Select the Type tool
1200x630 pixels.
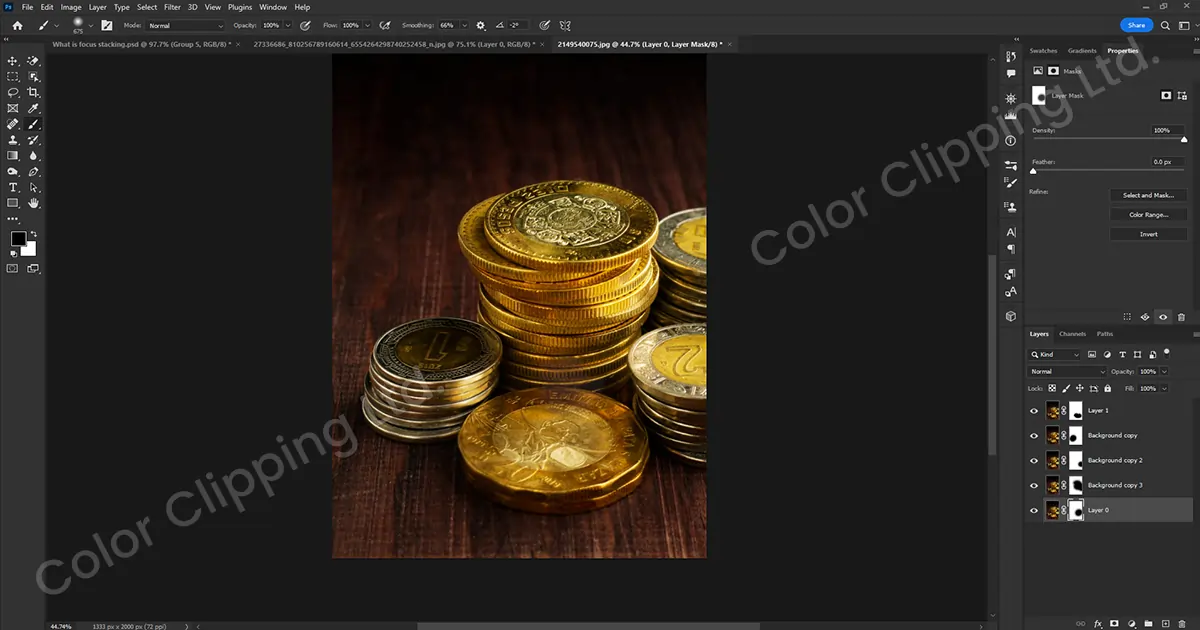pyautogui.click(x=13, y=187)
